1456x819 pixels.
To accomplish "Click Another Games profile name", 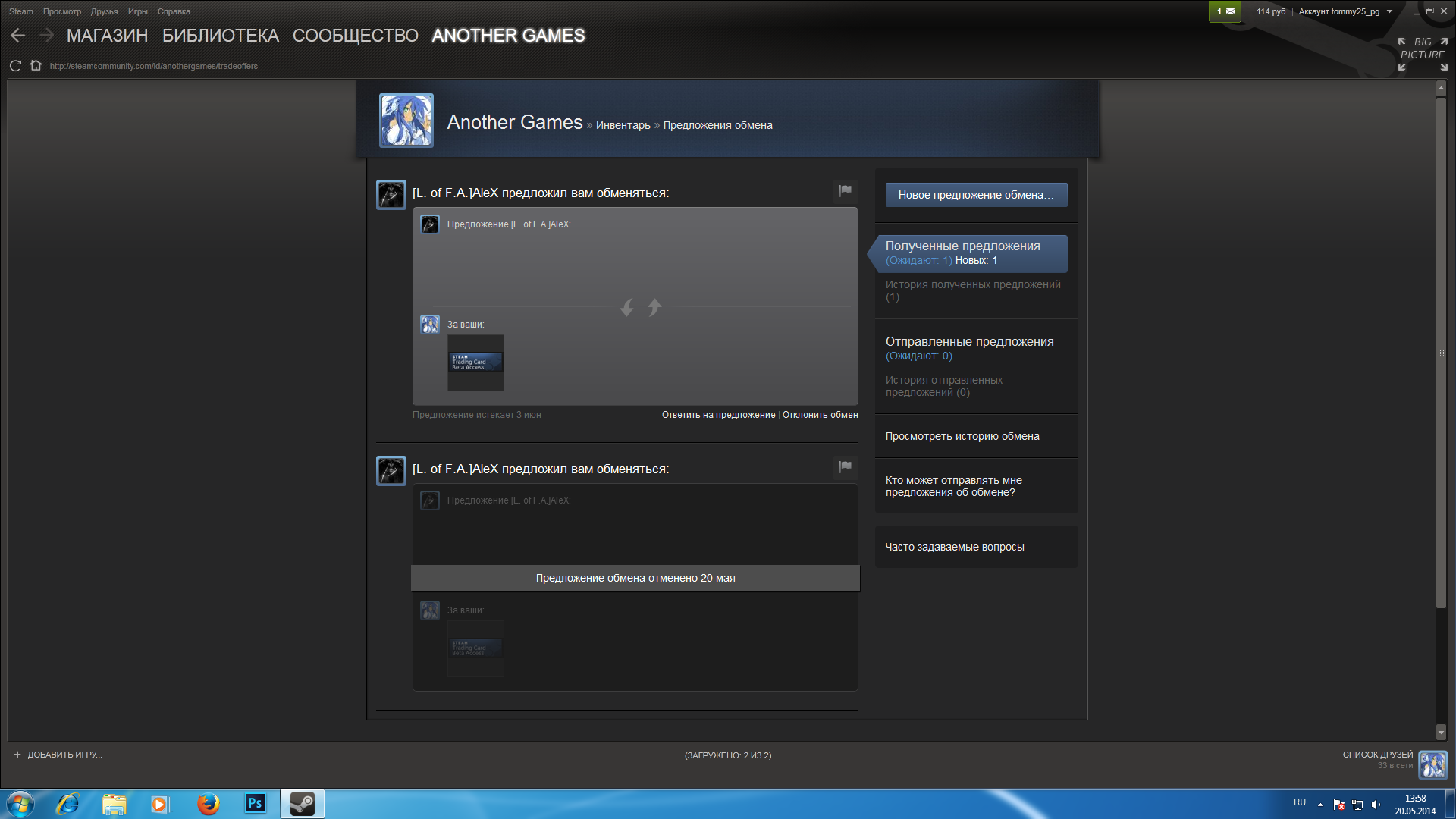I will (515, 122).
